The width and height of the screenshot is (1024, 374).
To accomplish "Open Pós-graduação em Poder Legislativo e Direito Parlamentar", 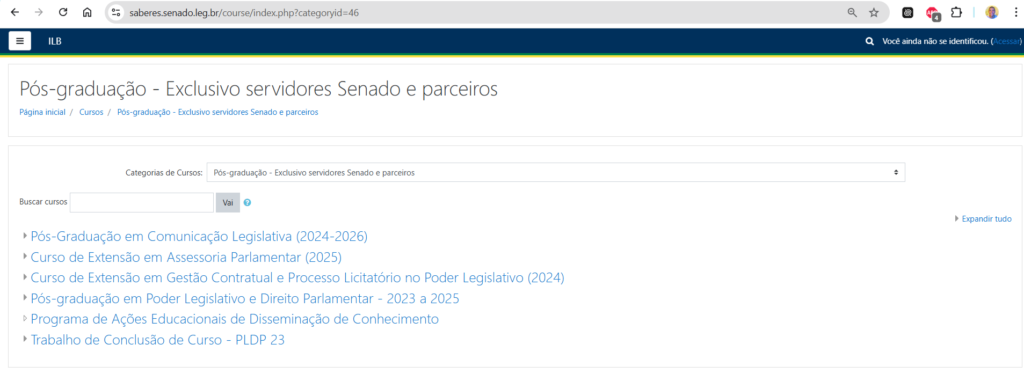I will pyautogui.click(x=245, y=299).
